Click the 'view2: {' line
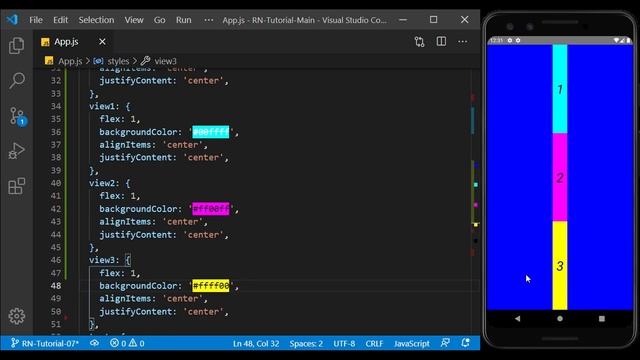640x360 pixels. pyautogui.click(x=109, y=183)
